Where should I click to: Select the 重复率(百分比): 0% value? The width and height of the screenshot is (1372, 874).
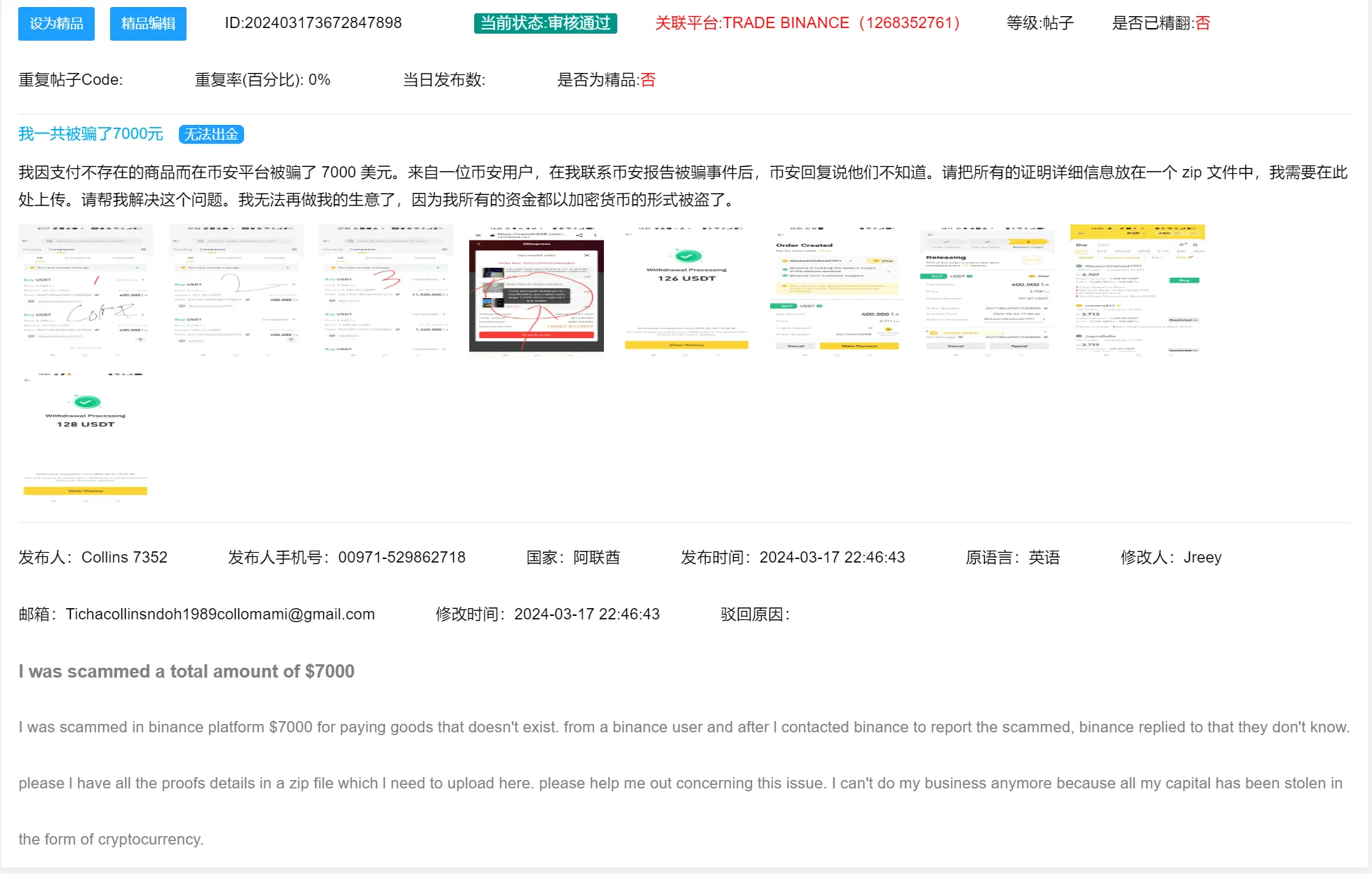pos(262,80)
